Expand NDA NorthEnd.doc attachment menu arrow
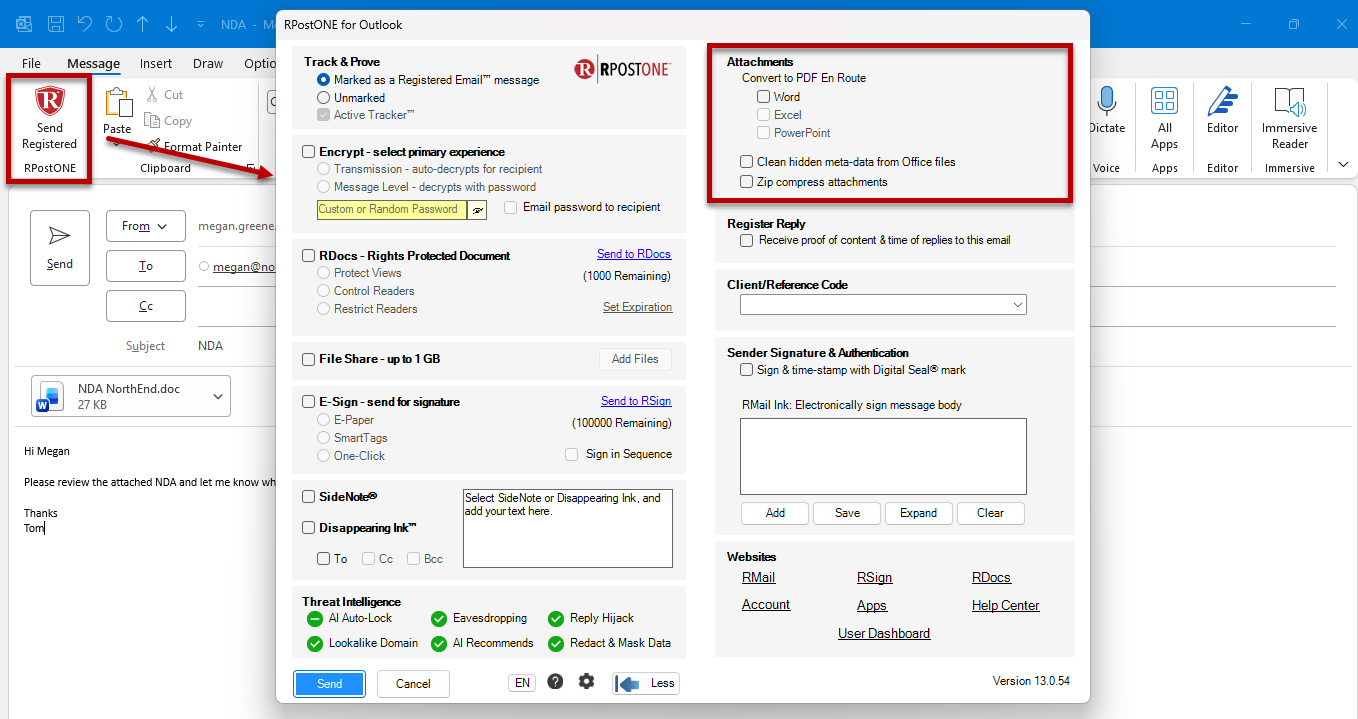 [218, 397]
